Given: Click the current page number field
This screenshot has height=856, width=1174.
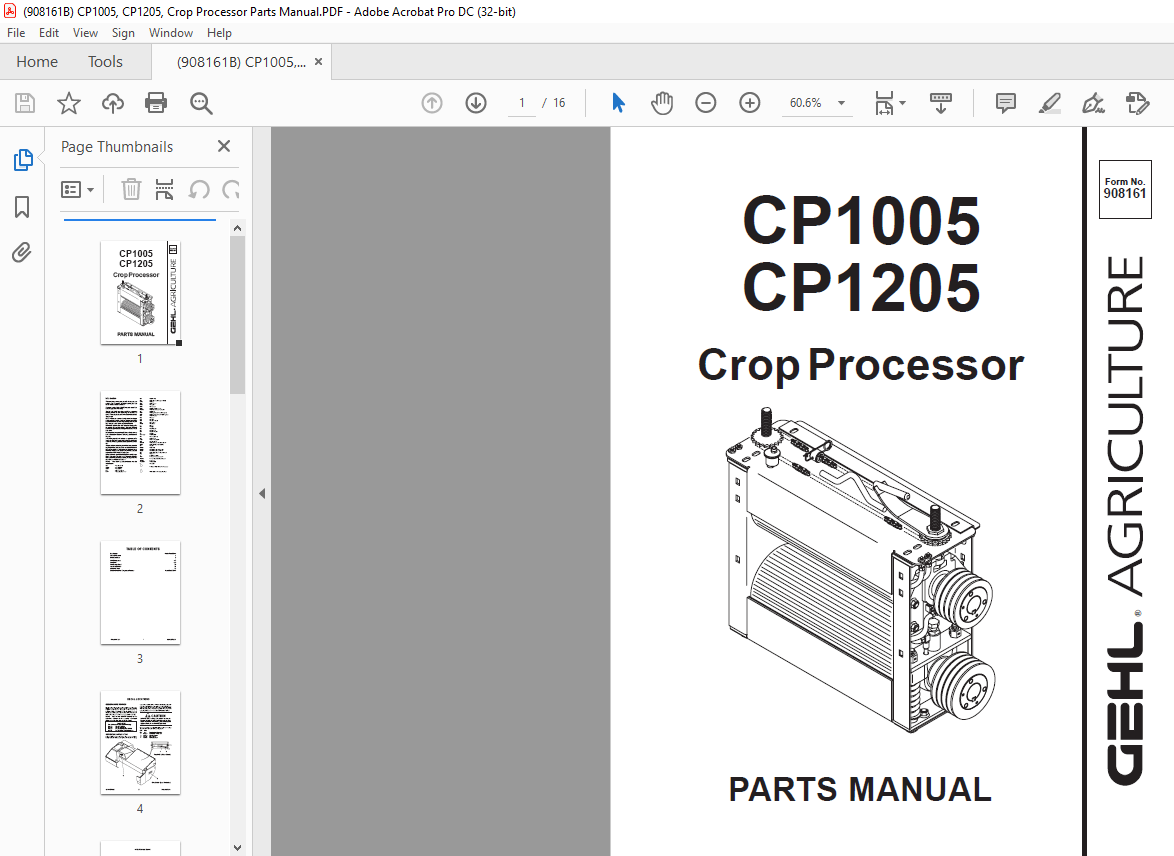Looking at the screenshot, I should [x=521, y=103].
